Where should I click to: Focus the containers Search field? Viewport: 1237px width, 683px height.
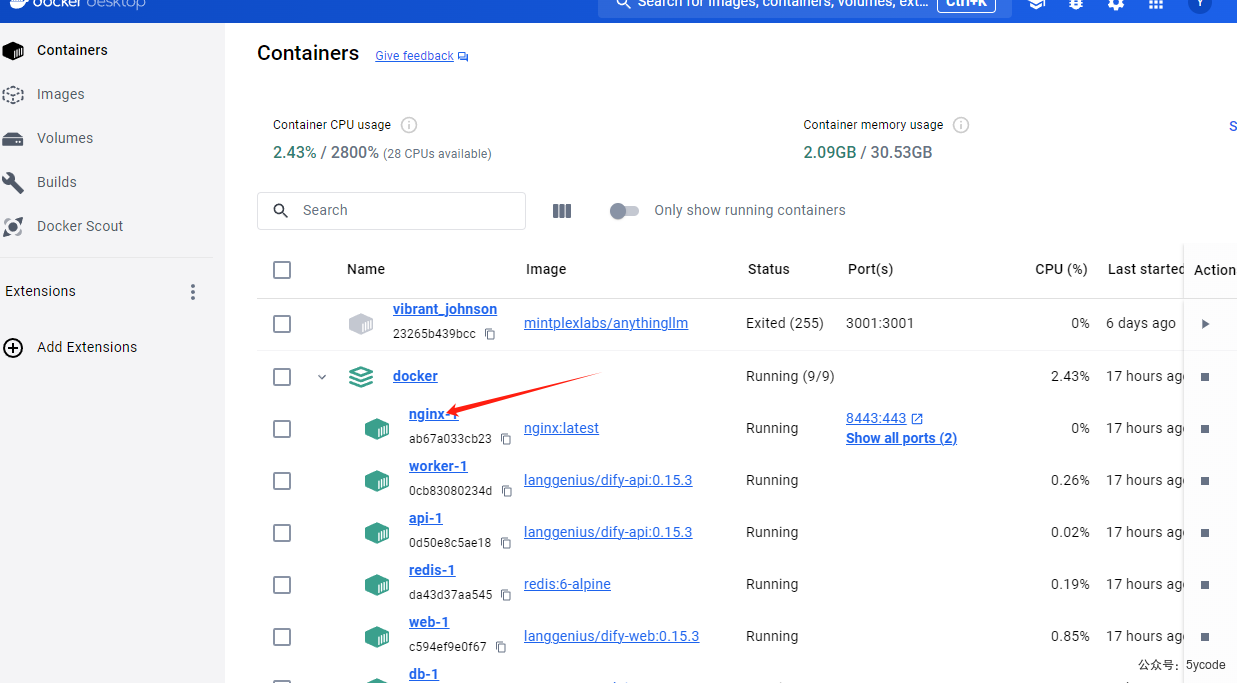pyautogui.click(x=391, y=210)
